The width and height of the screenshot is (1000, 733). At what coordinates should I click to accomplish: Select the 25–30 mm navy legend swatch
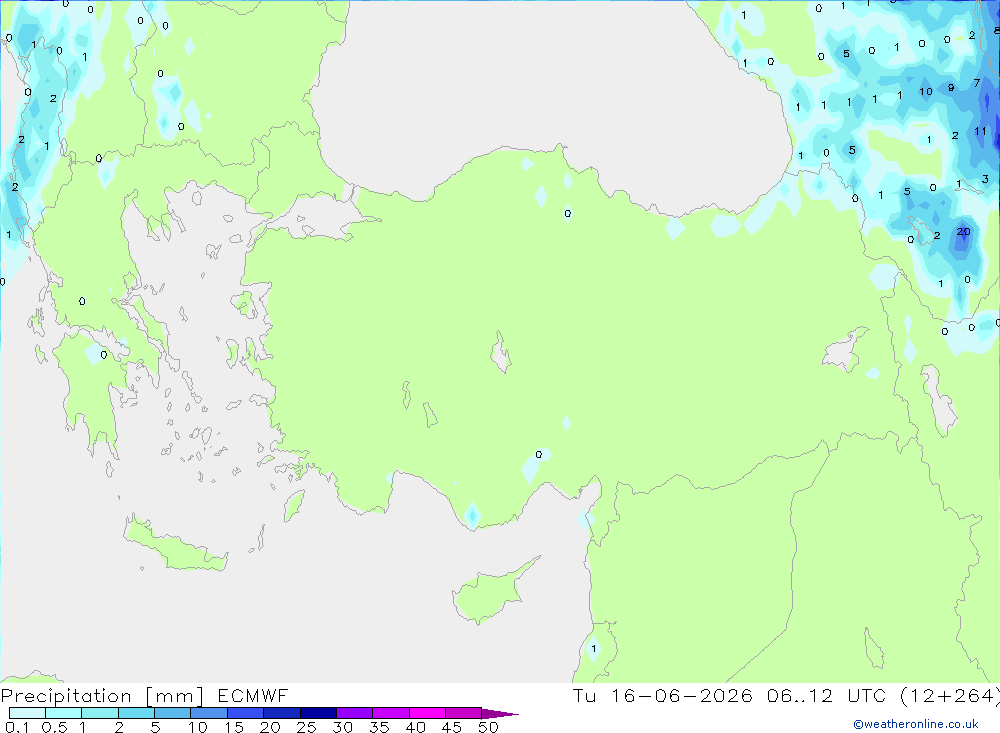click(x=318, y=713)
